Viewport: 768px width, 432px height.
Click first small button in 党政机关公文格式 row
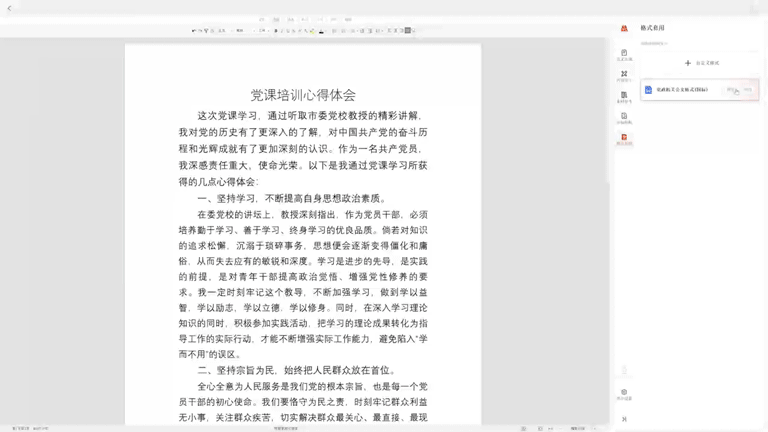pyautogui.click(x=732, y=90)
